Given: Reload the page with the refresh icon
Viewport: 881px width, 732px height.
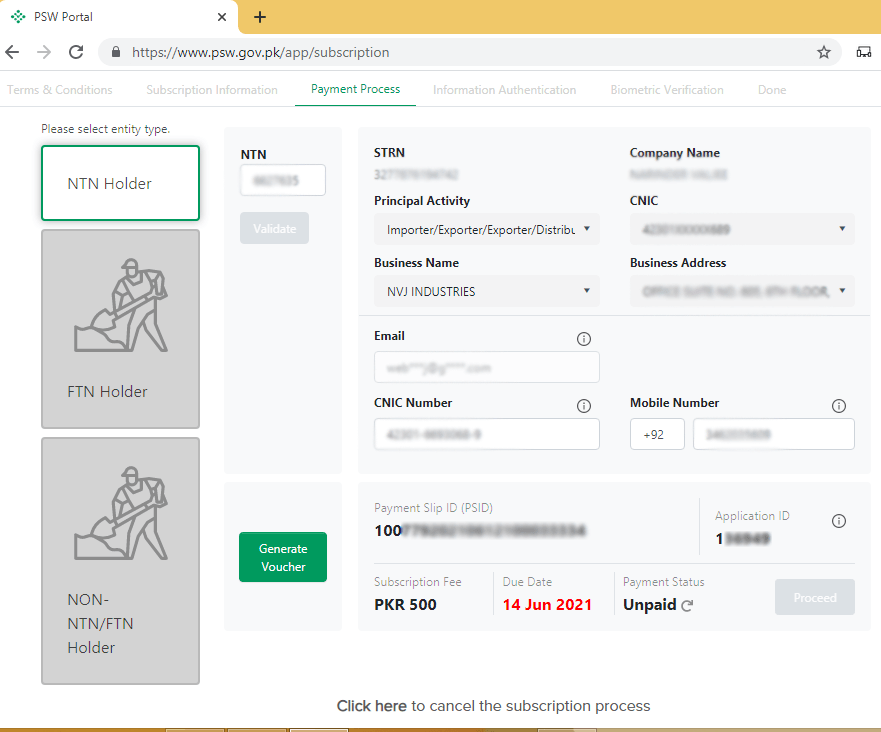Looking at the screenshot, I should [x=76, y=52].
